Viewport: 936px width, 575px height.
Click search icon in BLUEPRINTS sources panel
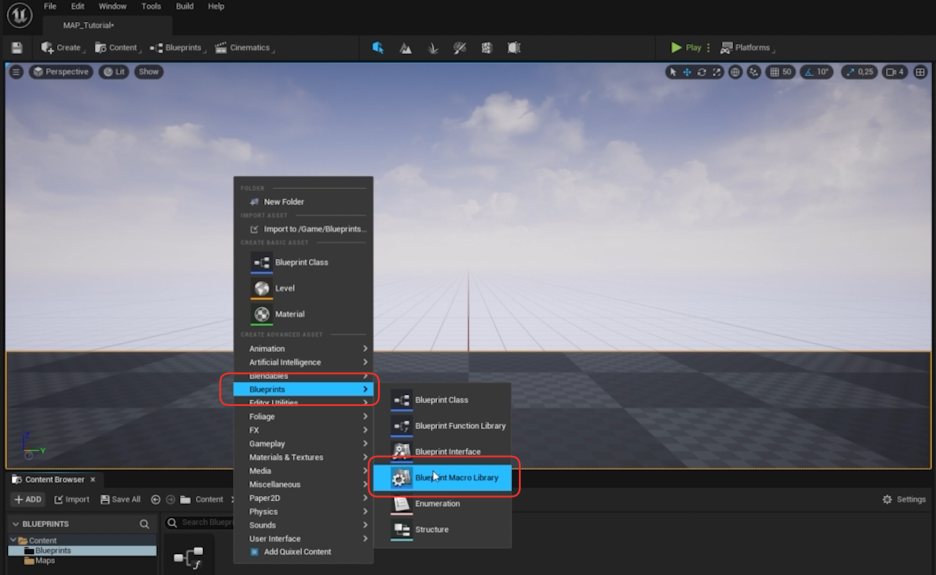pos(144,524)
